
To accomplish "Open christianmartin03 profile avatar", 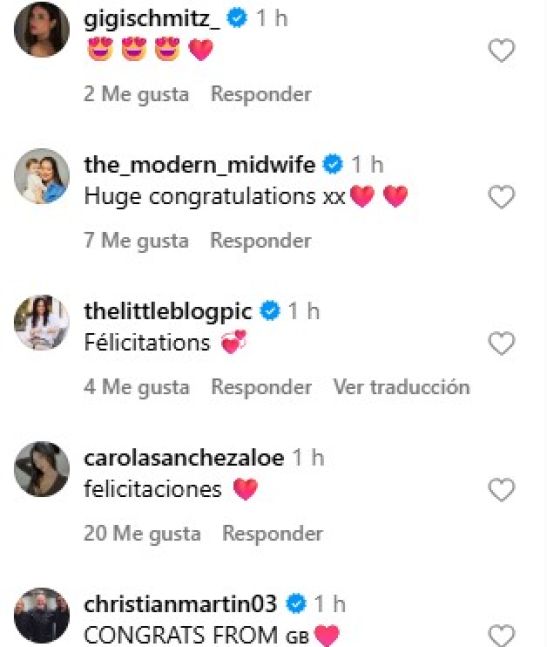I will pyautogui.click(x=42, y=615).
